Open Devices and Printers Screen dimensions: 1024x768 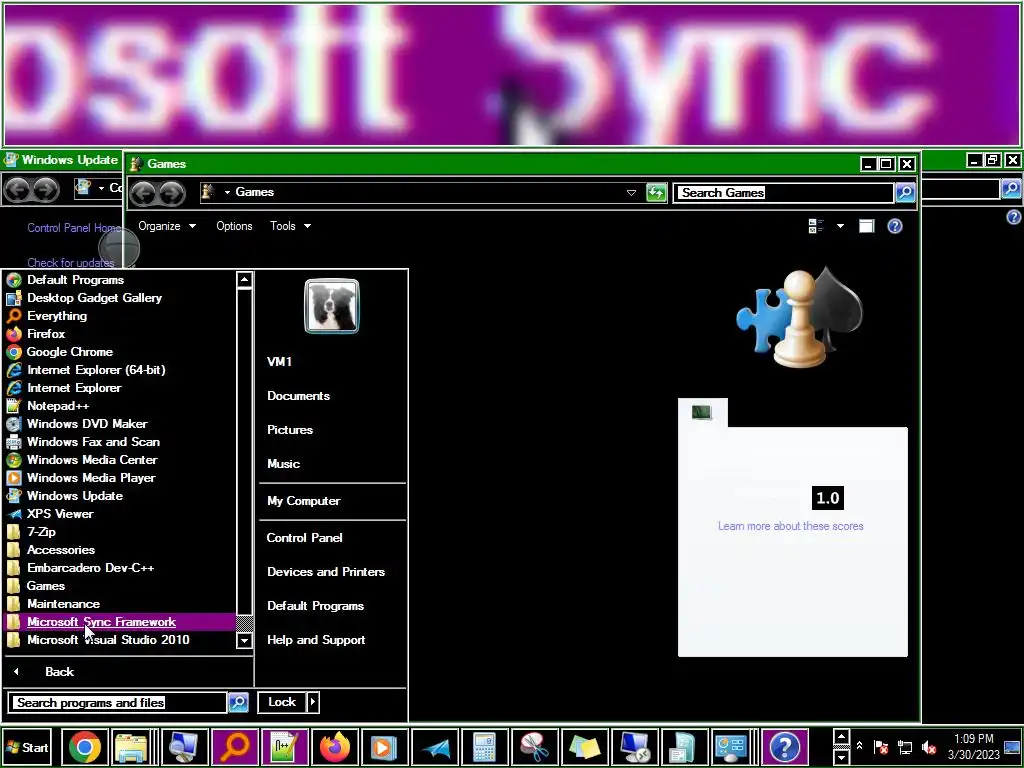326,571
